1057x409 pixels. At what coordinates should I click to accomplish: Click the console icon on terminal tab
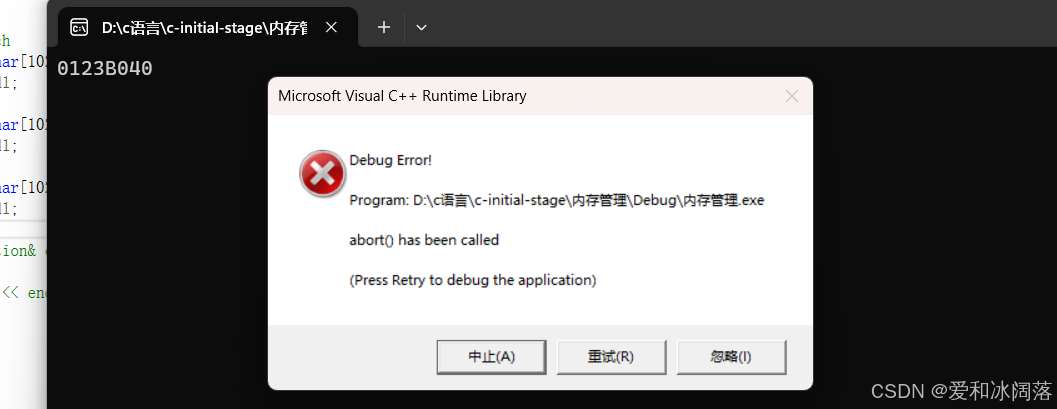[x=80, y=28]
